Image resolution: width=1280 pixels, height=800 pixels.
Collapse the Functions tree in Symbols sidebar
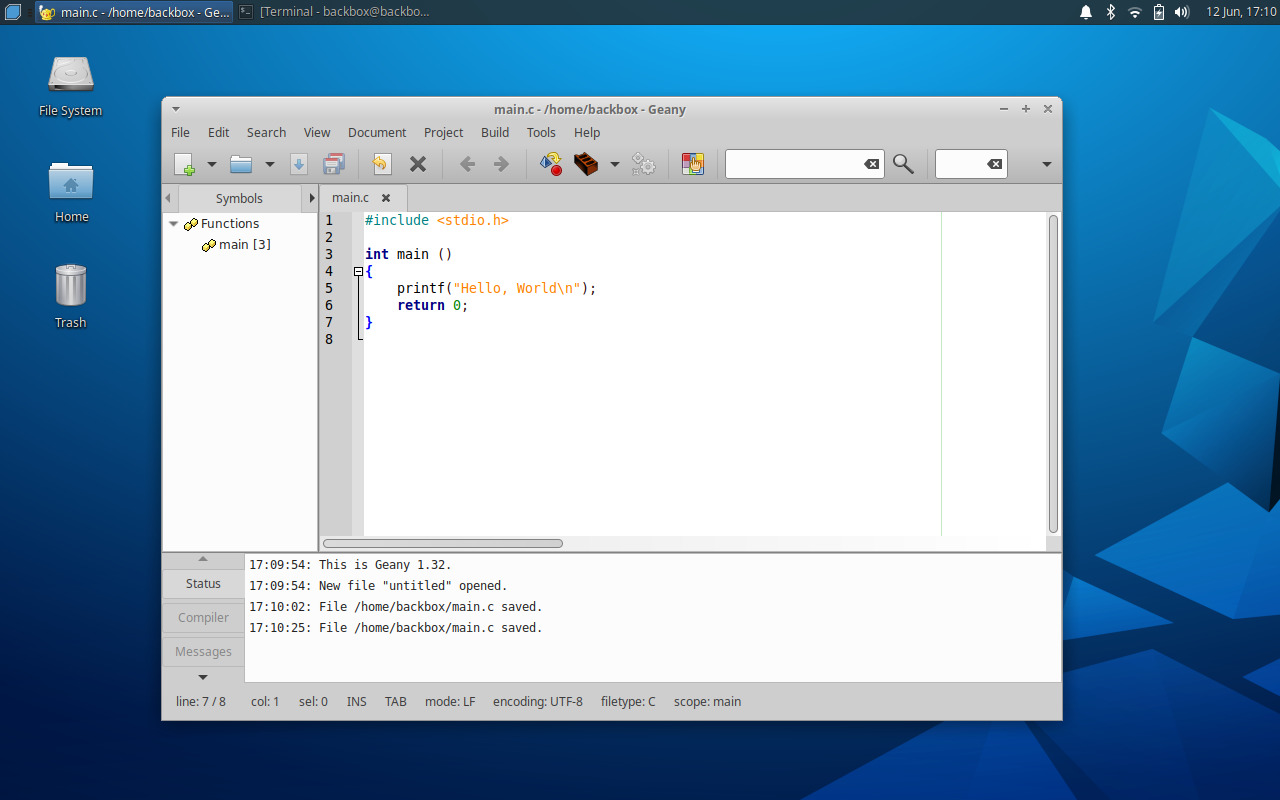[x=173, y=223]
